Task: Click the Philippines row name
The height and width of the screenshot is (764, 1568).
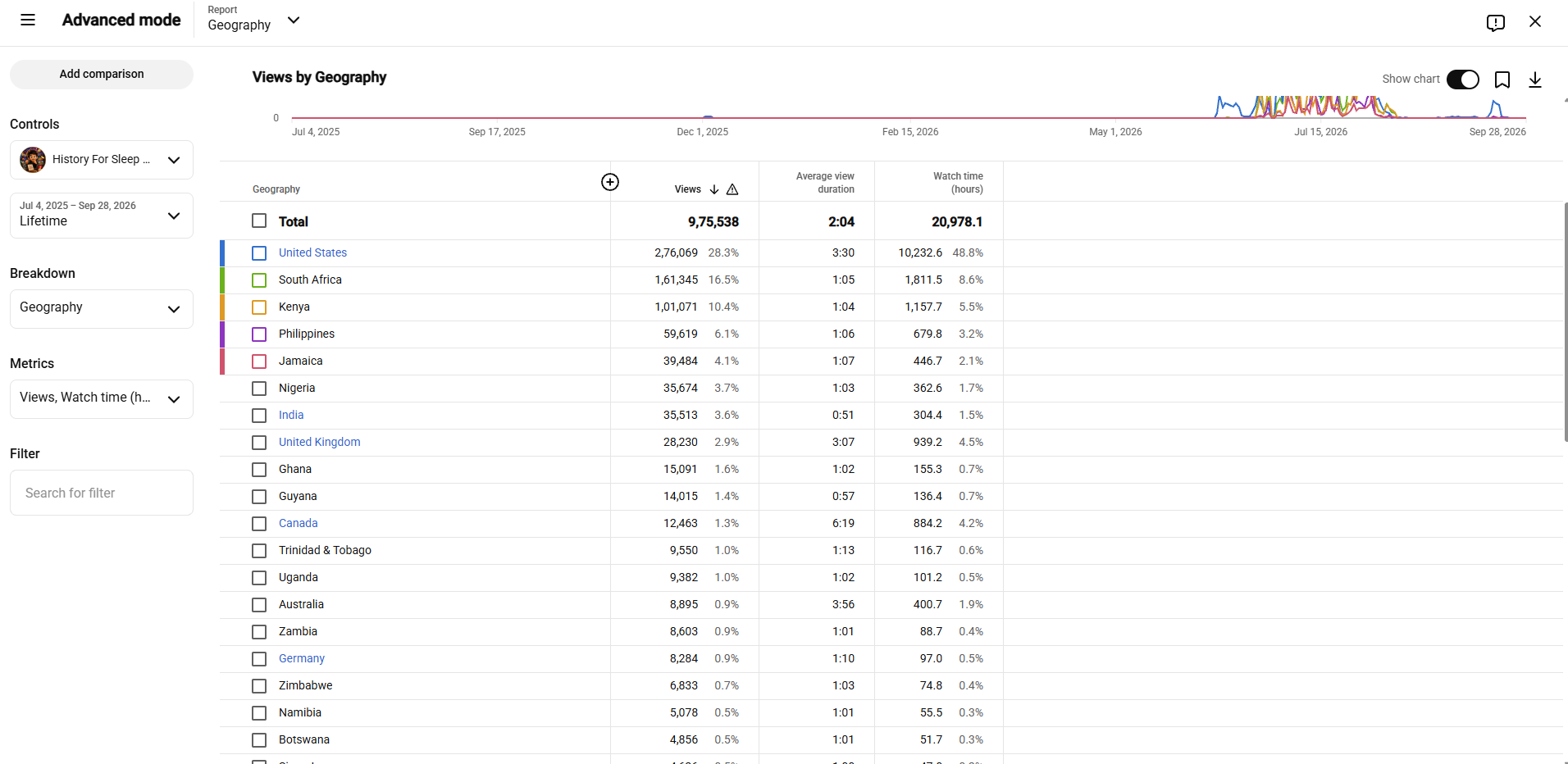Action: coord(307,334)
